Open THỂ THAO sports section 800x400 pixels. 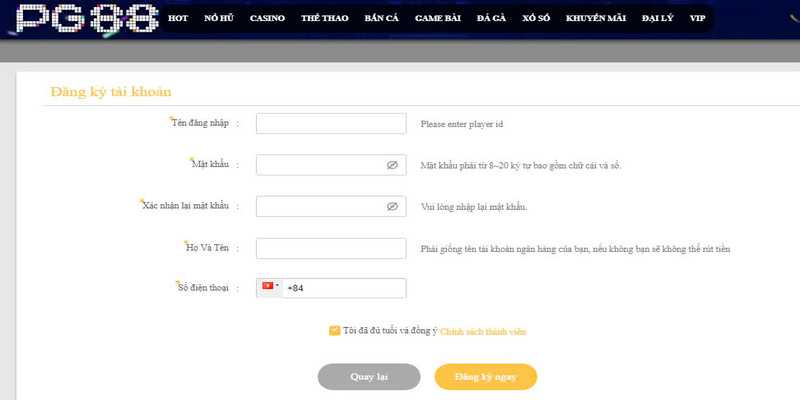[x=324, y=18]
